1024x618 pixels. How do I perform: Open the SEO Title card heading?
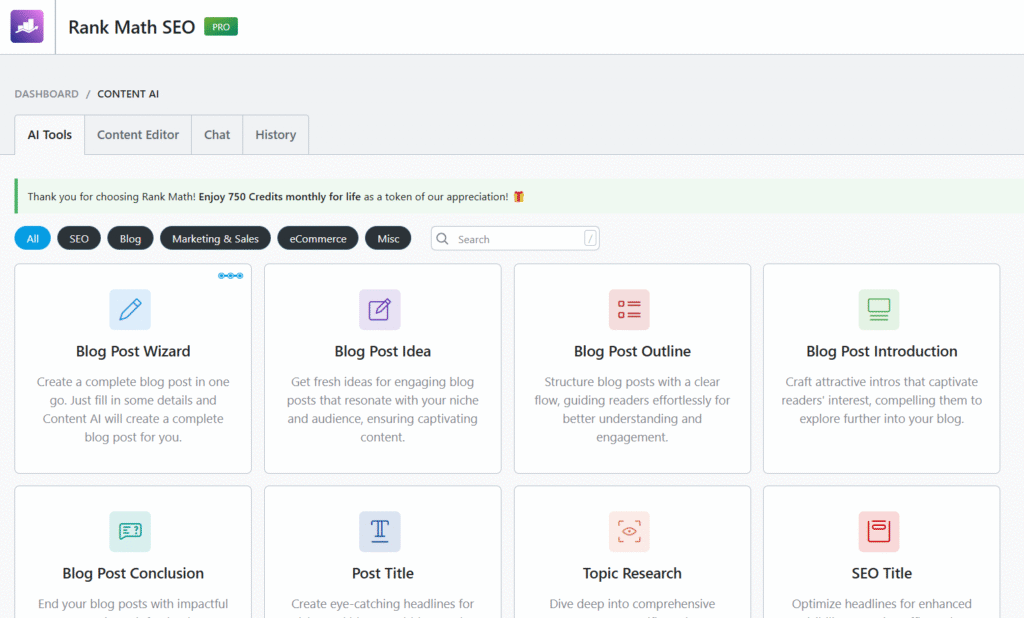882,574
